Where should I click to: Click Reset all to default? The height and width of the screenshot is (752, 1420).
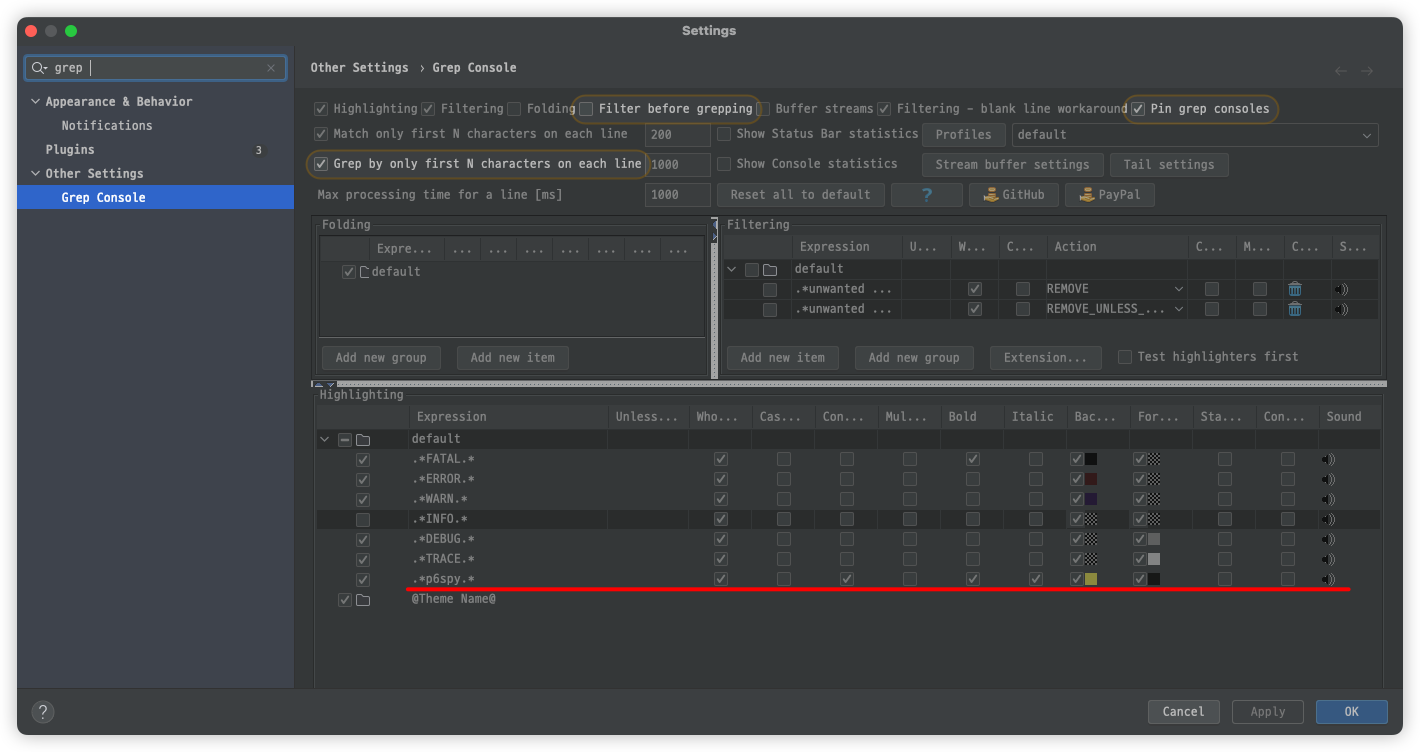801,195
